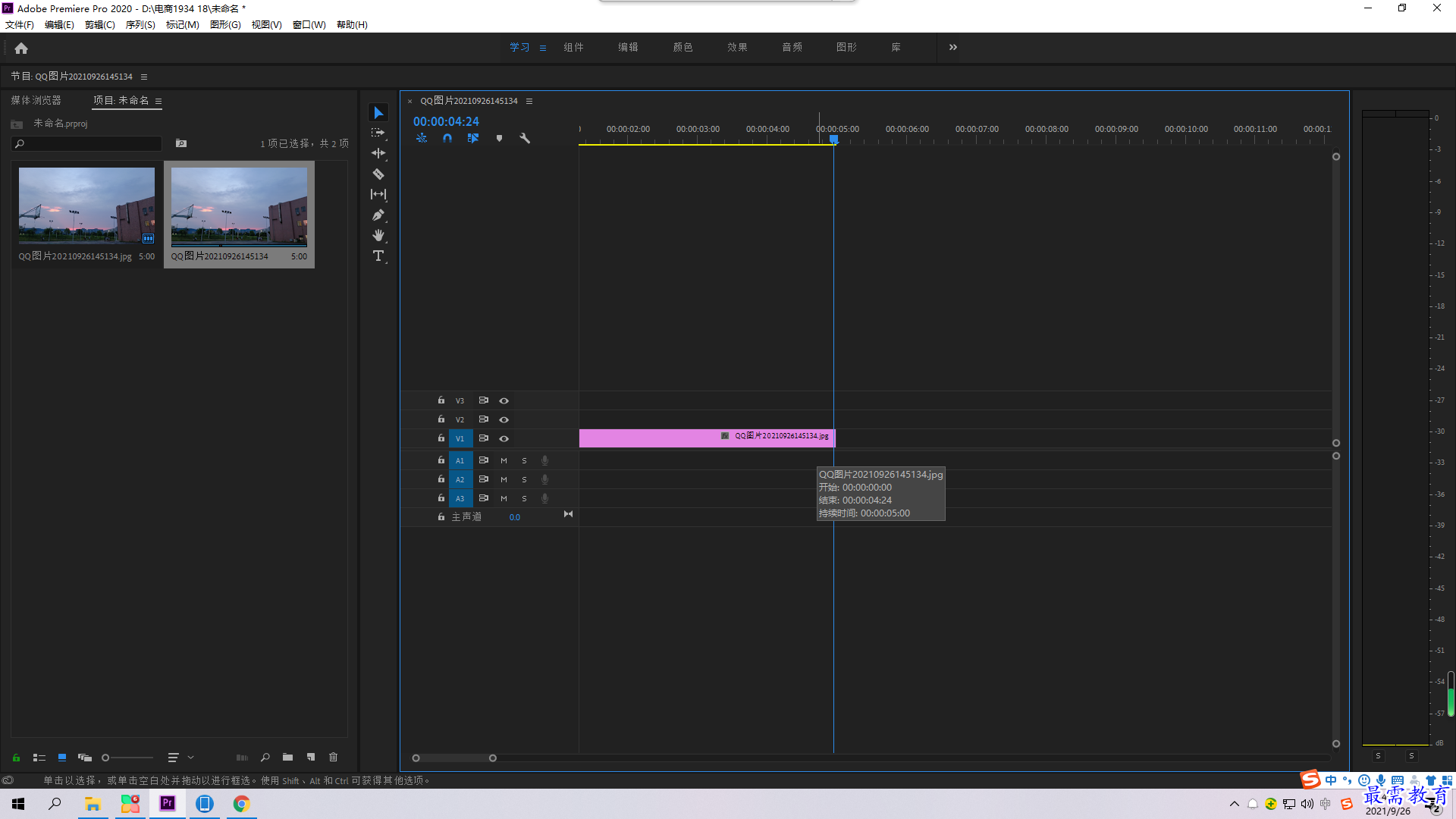Click the New Item icon
This screenshot has height=819, width=1456.
pyautogui.click(x=311, y=758)
